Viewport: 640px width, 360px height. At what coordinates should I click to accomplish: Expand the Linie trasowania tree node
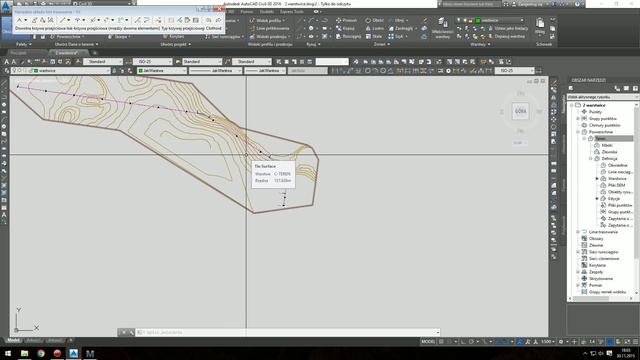pyautogui.click(x=578, y=232)
